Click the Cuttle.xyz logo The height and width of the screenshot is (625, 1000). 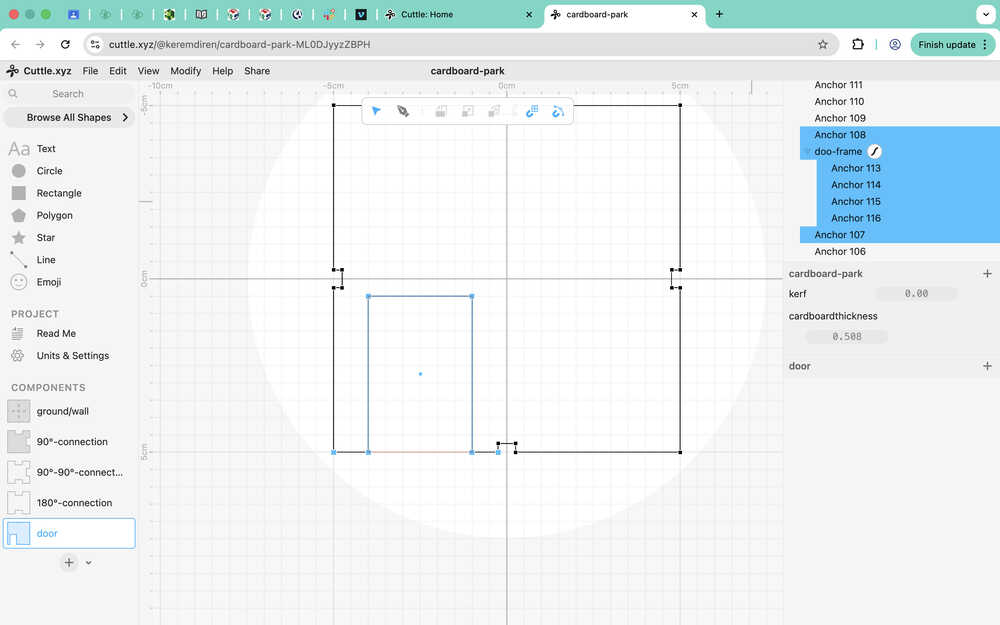[x=39, y=71]
